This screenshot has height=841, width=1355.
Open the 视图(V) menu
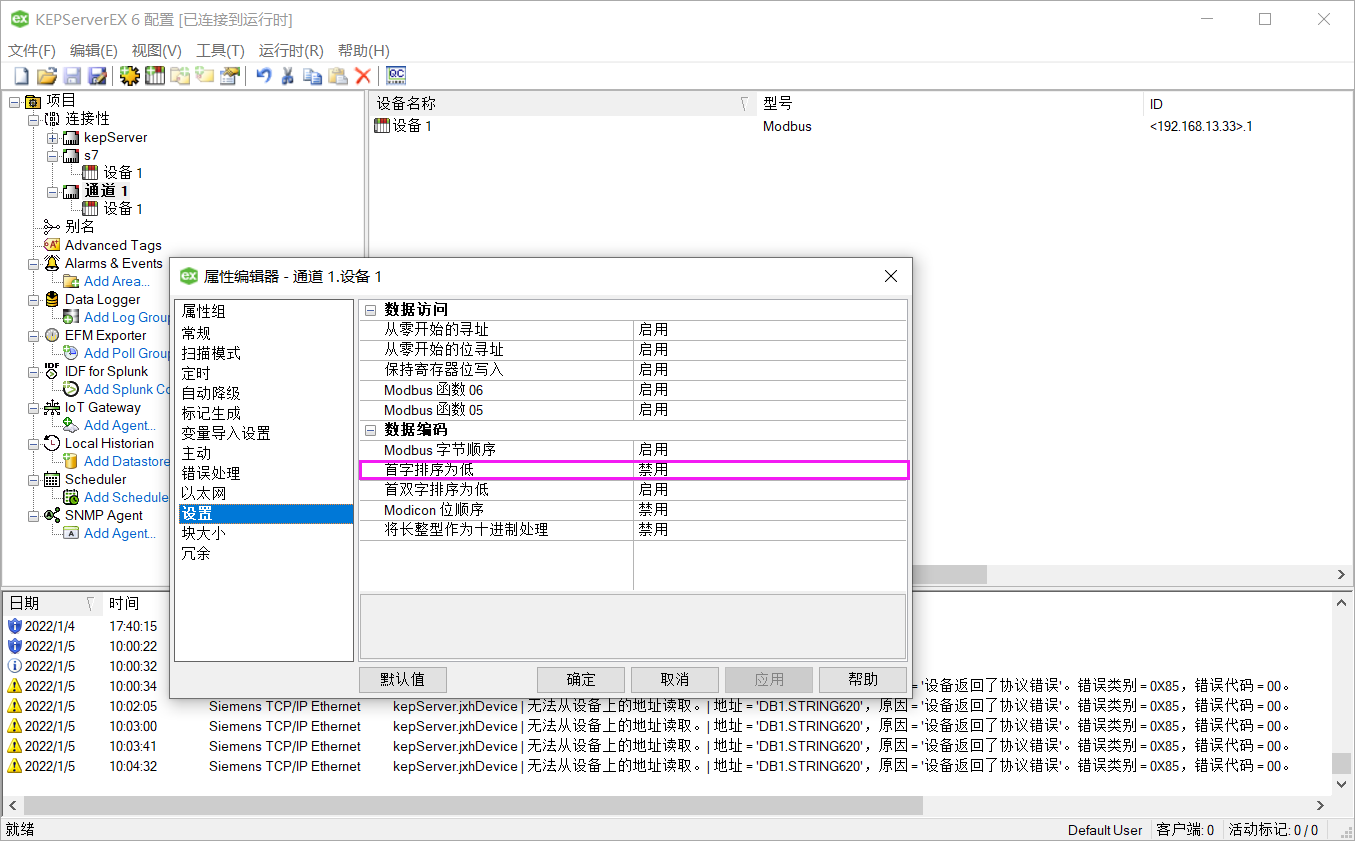click(x=157, y=51)
